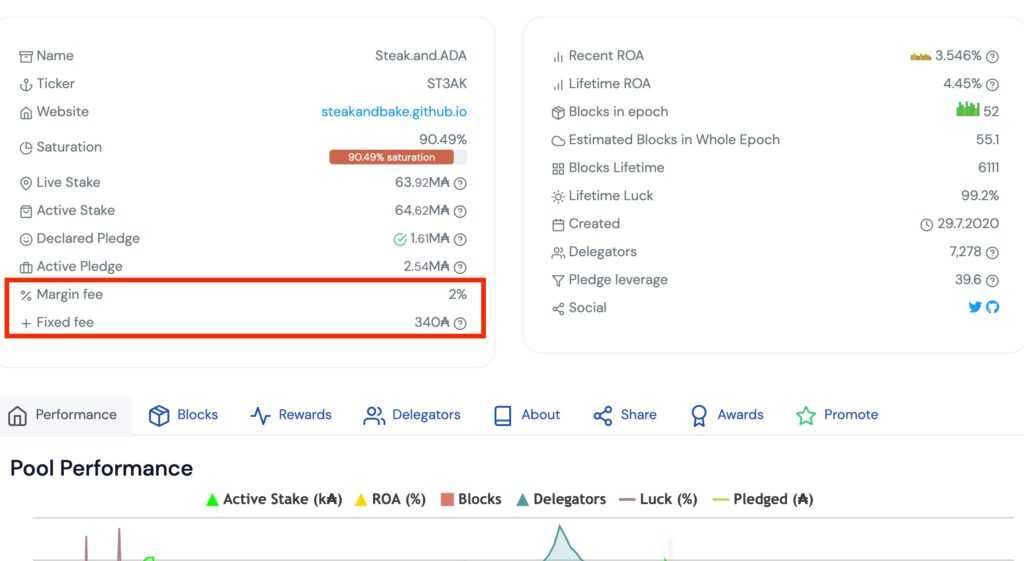Screen dimensions: 1024x561
Task: Open steakandbake.github.io website link
Action: tap(393, 112)
